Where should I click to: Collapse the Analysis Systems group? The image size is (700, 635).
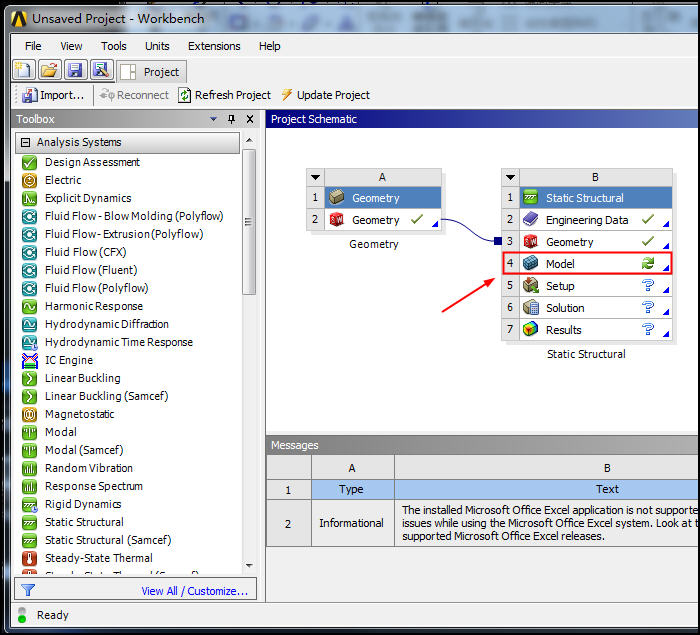coord(26,143)
